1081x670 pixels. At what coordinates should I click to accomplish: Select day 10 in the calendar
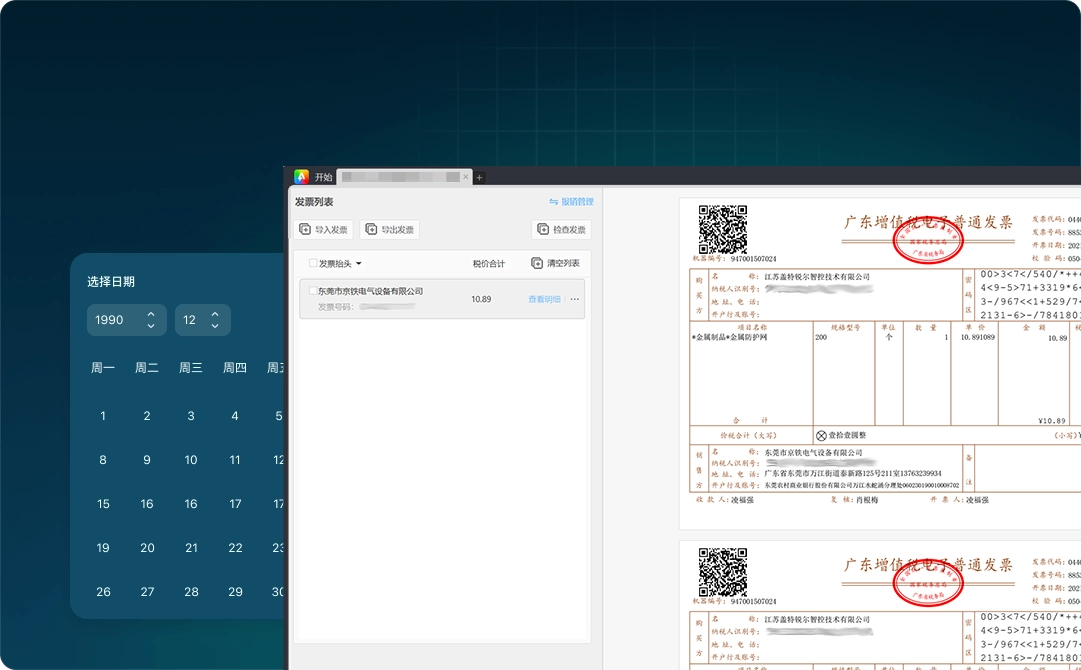click(x=191, y=460)
